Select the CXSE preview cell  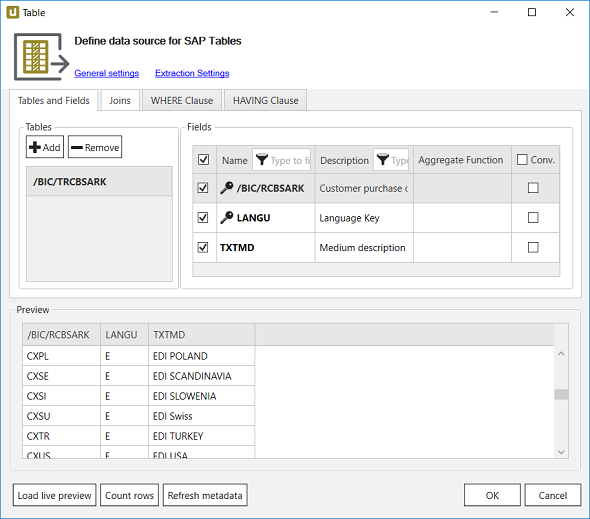tap(61, 376)
